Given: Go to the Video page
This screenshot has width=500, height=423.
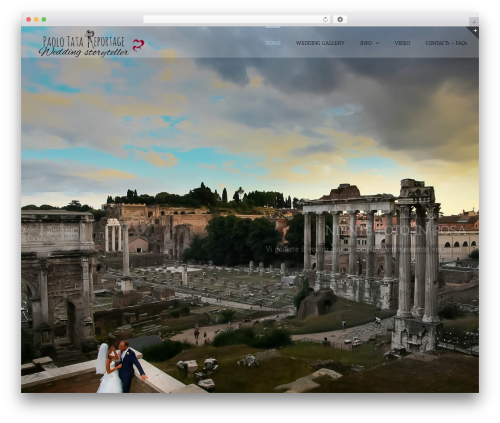Looking at the screenshot, I should [x=402, y=43].
